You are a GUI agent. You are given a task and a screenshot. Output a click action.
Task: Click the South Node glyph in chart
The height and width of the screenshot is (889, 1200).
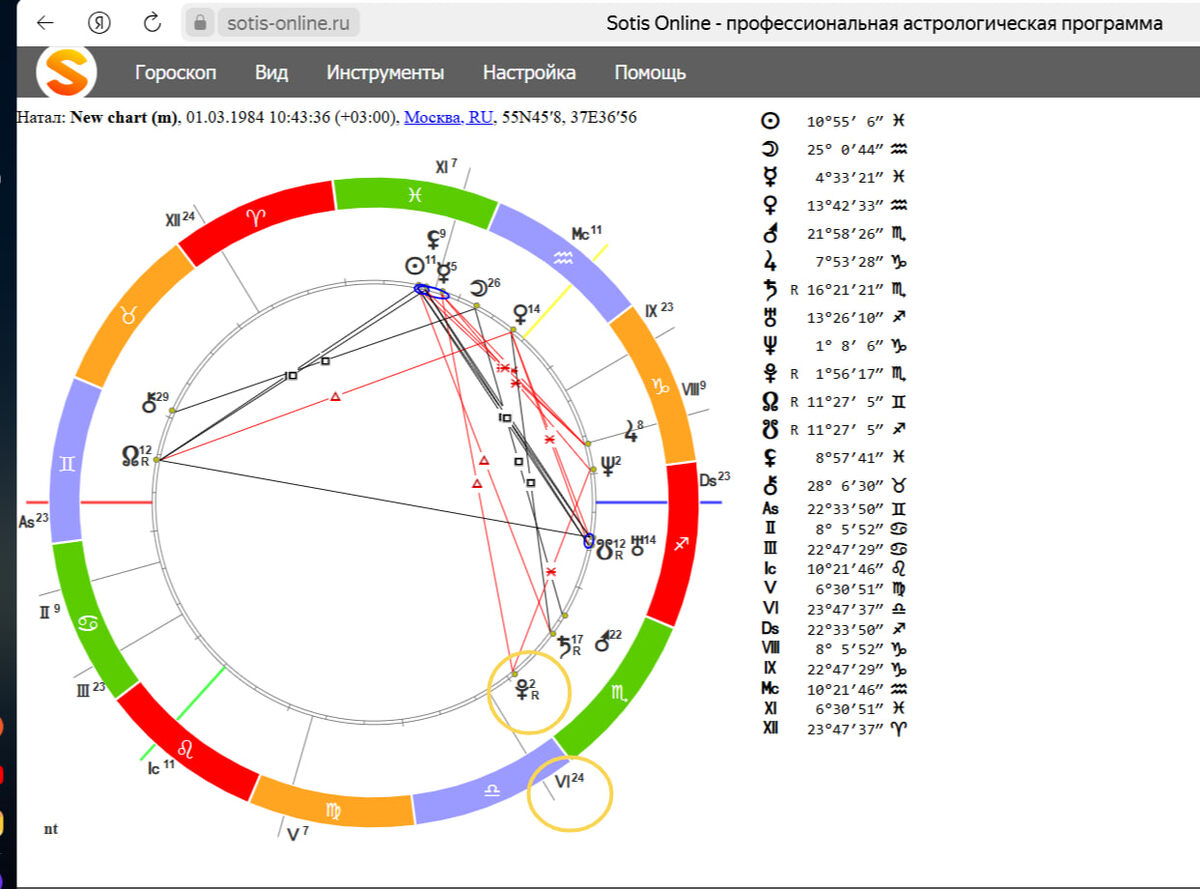pos(604,548)
